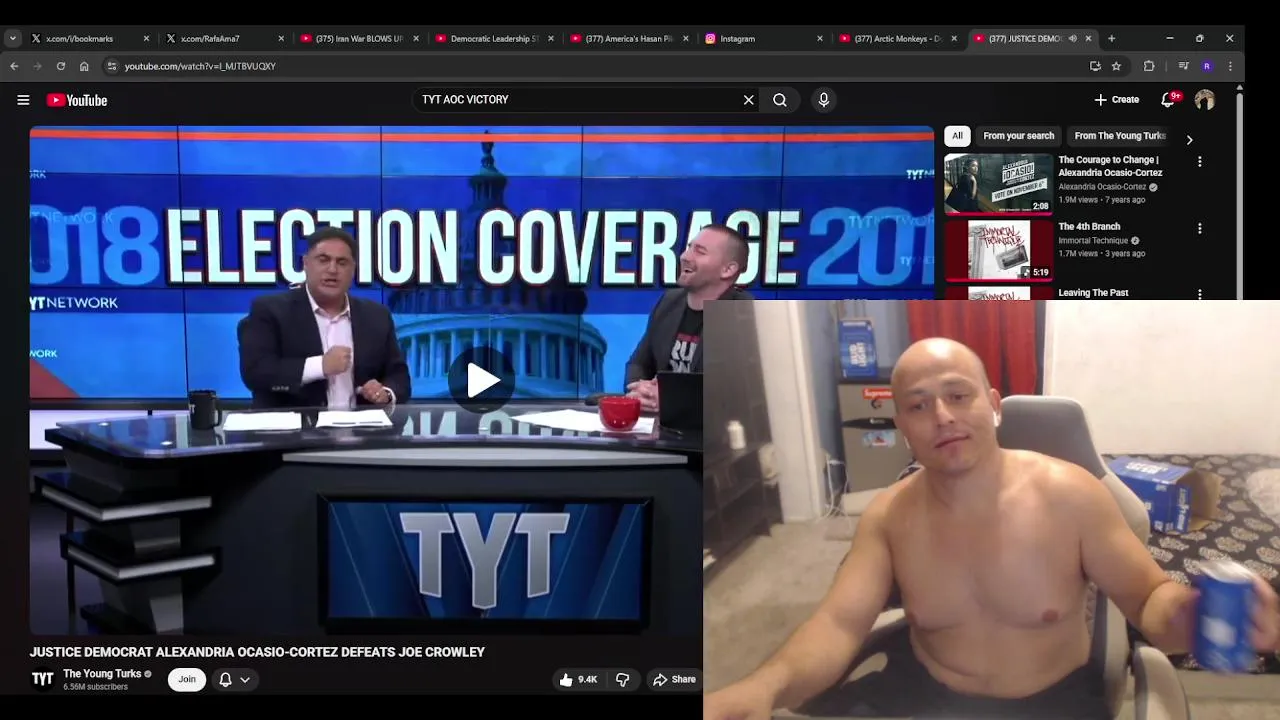Open browser extensions puzzle icon
The image size is (1280, 720).
[x=1149, y=66]
